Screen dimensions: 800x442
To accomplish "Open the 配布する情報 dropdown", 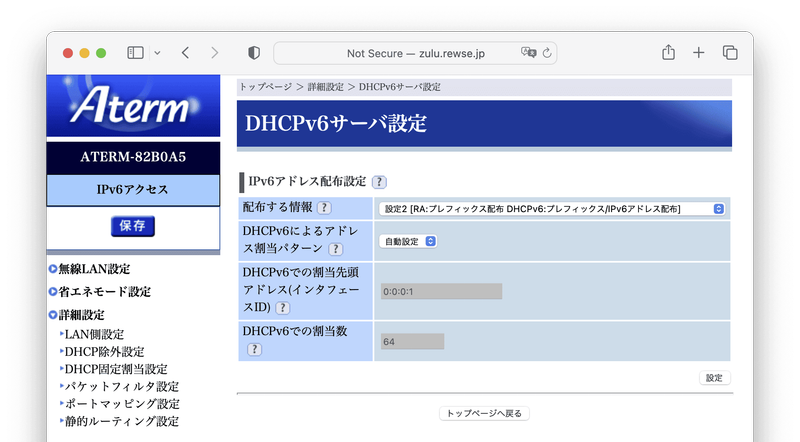I will [x=553, y=208].
